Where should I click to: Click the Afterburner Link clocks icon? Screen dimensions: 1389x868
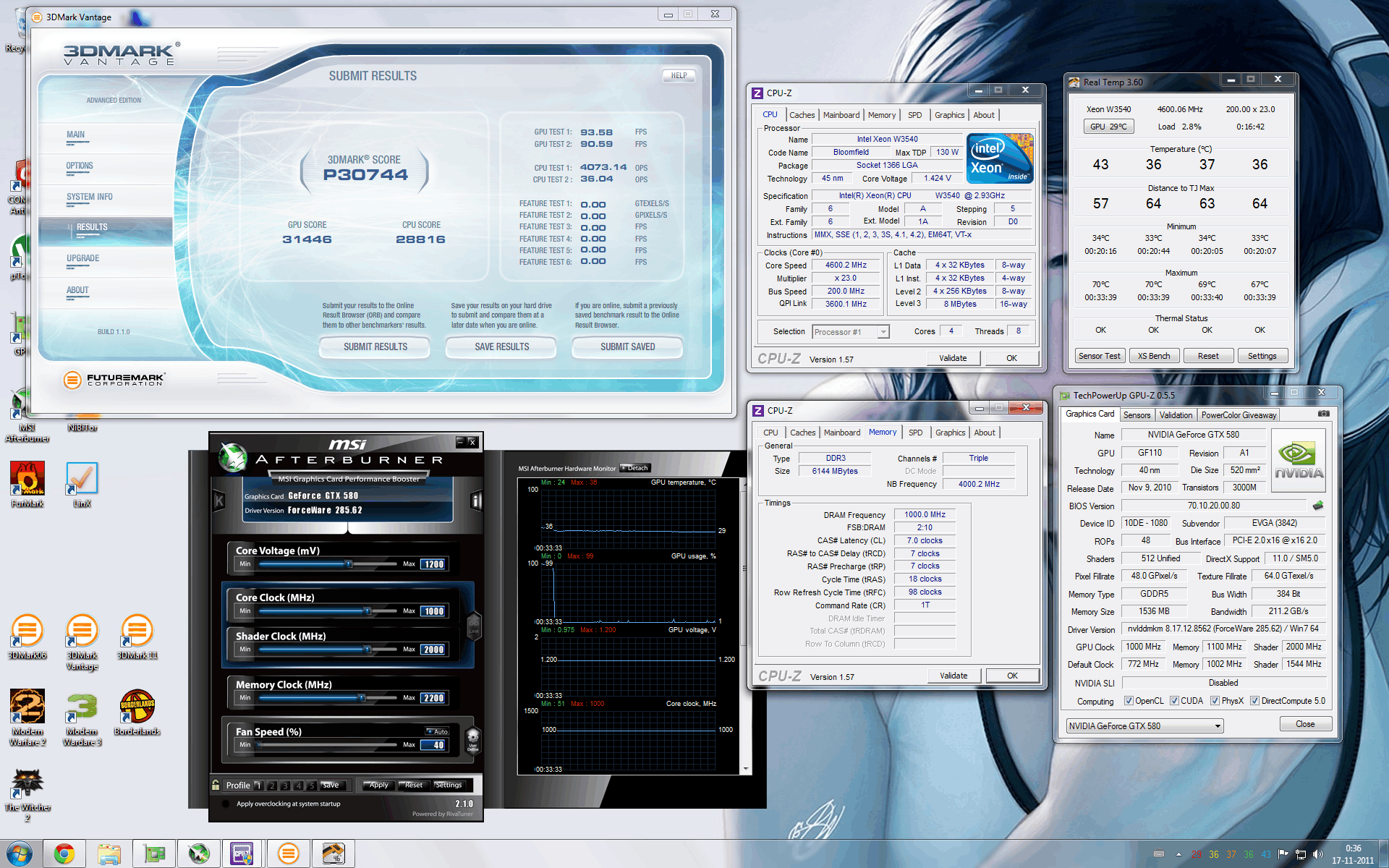[x=474, y=625]
